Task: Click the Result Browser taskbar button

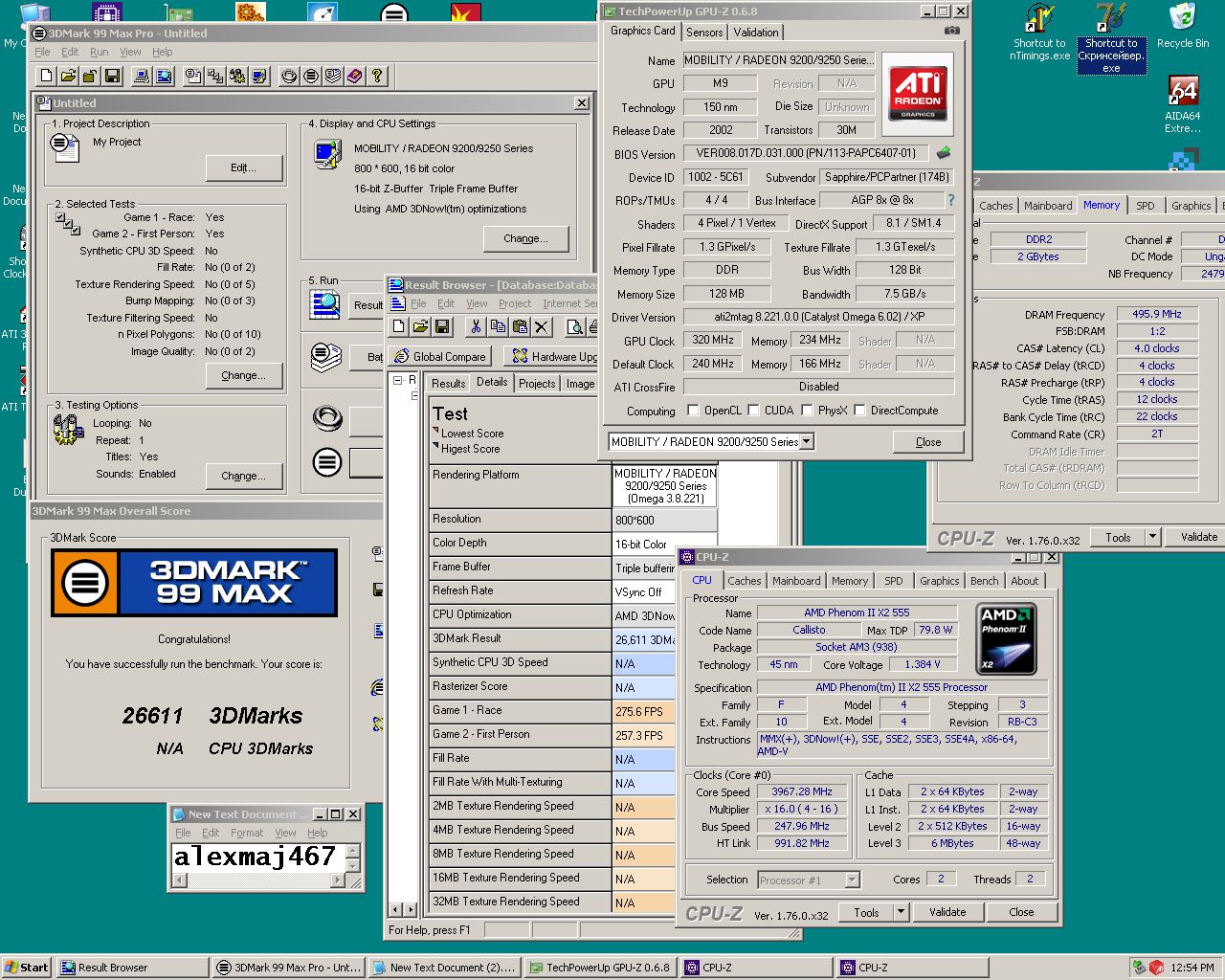Action: coord(132,968)
